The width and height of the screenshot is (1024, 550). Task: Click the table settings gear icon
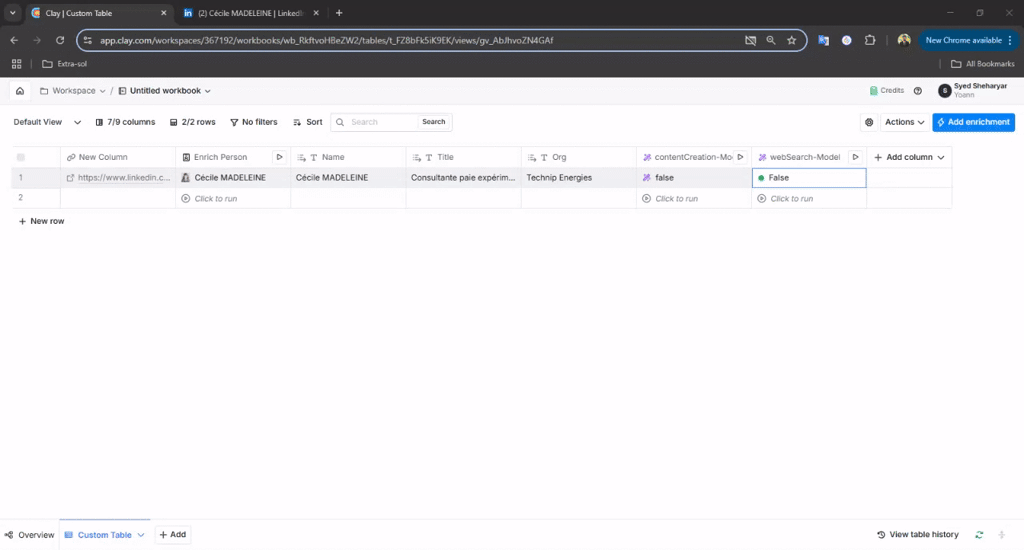(869, 122)
